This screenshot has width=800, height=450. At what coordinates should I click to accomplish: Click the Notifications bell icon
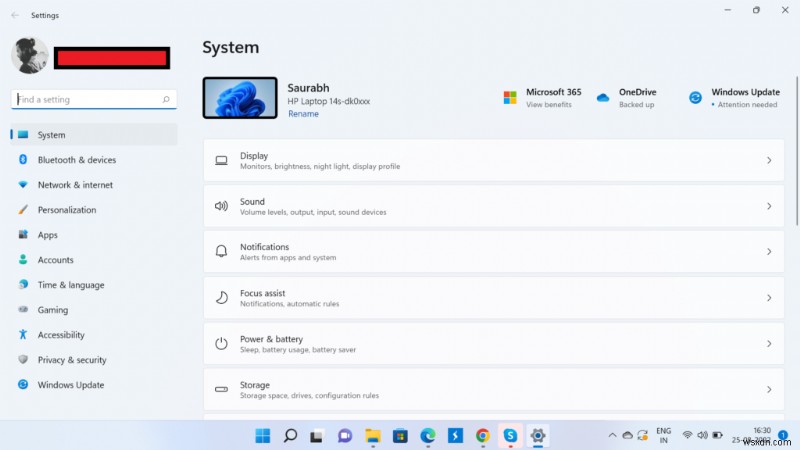tap(221, 251)
